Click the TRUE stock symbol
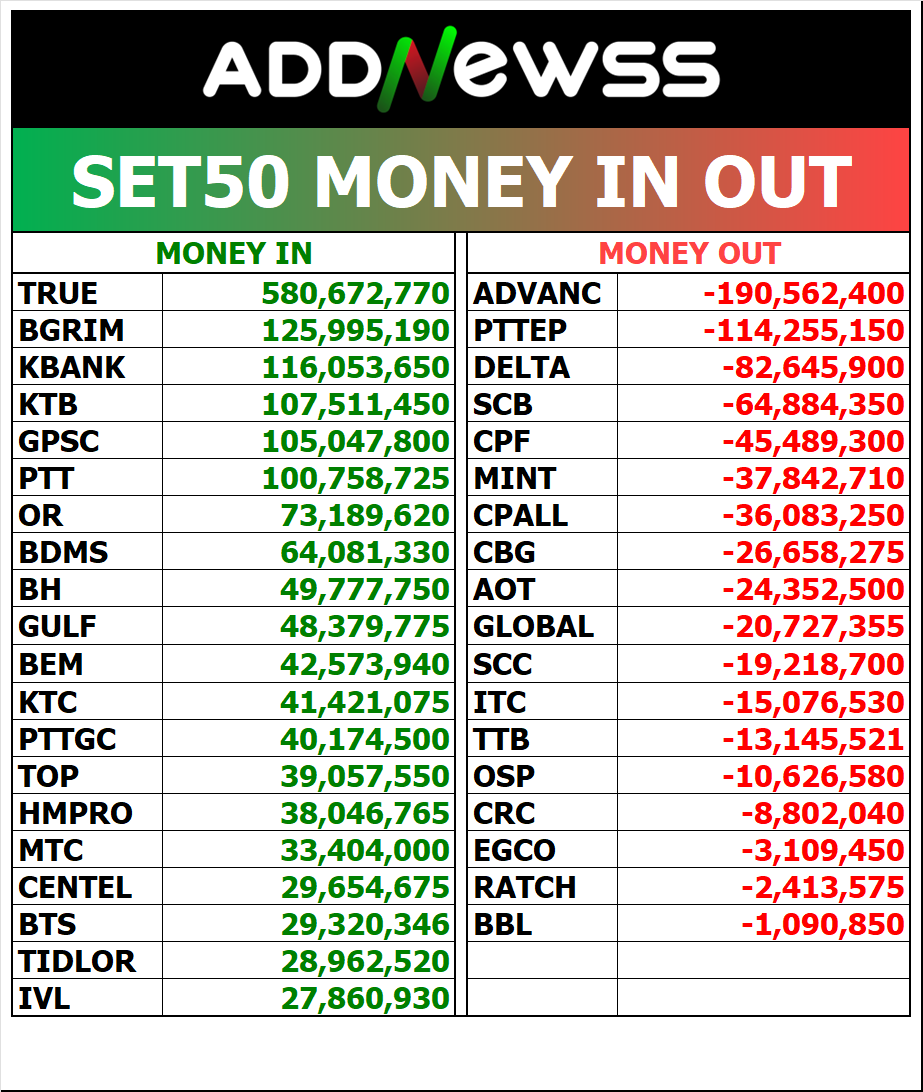The height and width of the screenshot is (1092, 923). (x=59, y=293)
